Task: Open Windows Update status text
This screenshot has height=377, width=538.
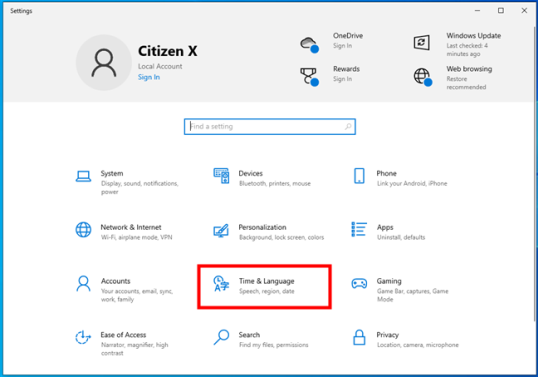Action: [467, 50]
